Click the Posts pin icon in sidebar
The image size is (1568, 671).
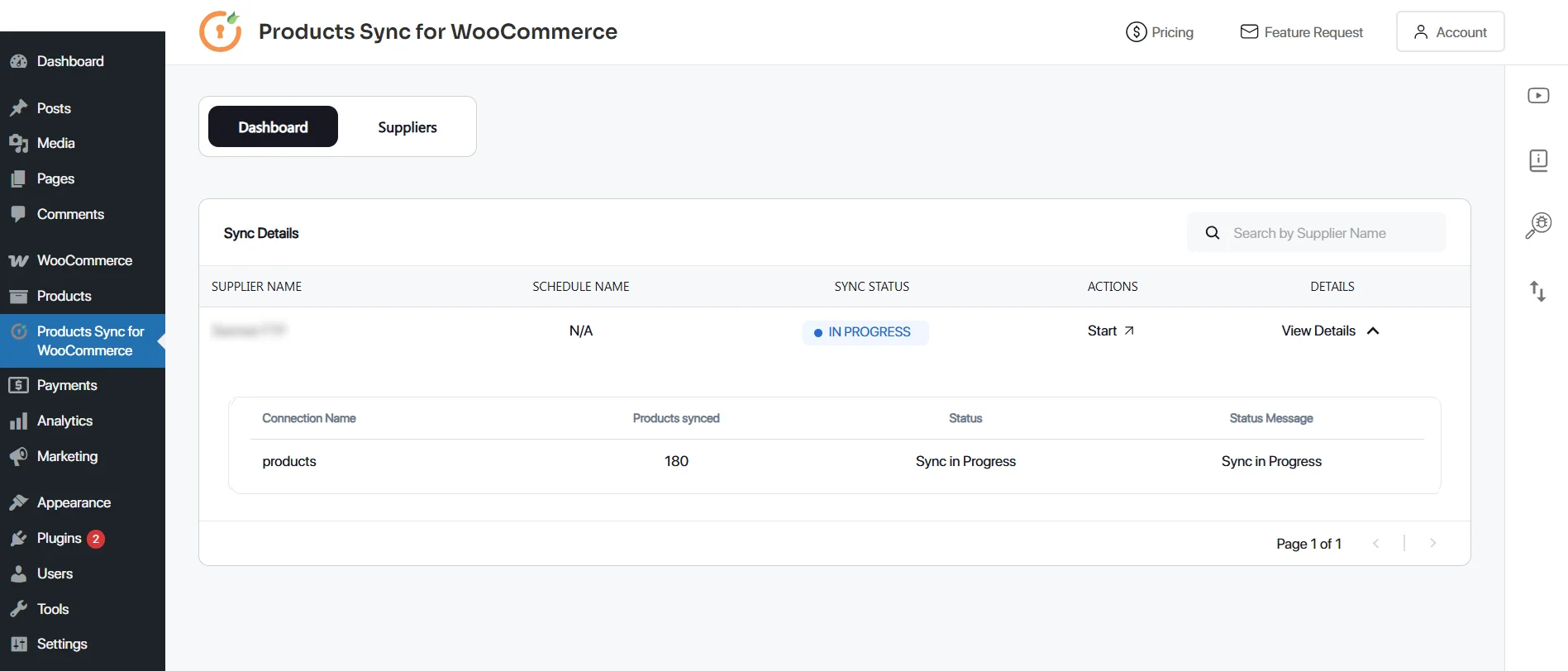18,108
